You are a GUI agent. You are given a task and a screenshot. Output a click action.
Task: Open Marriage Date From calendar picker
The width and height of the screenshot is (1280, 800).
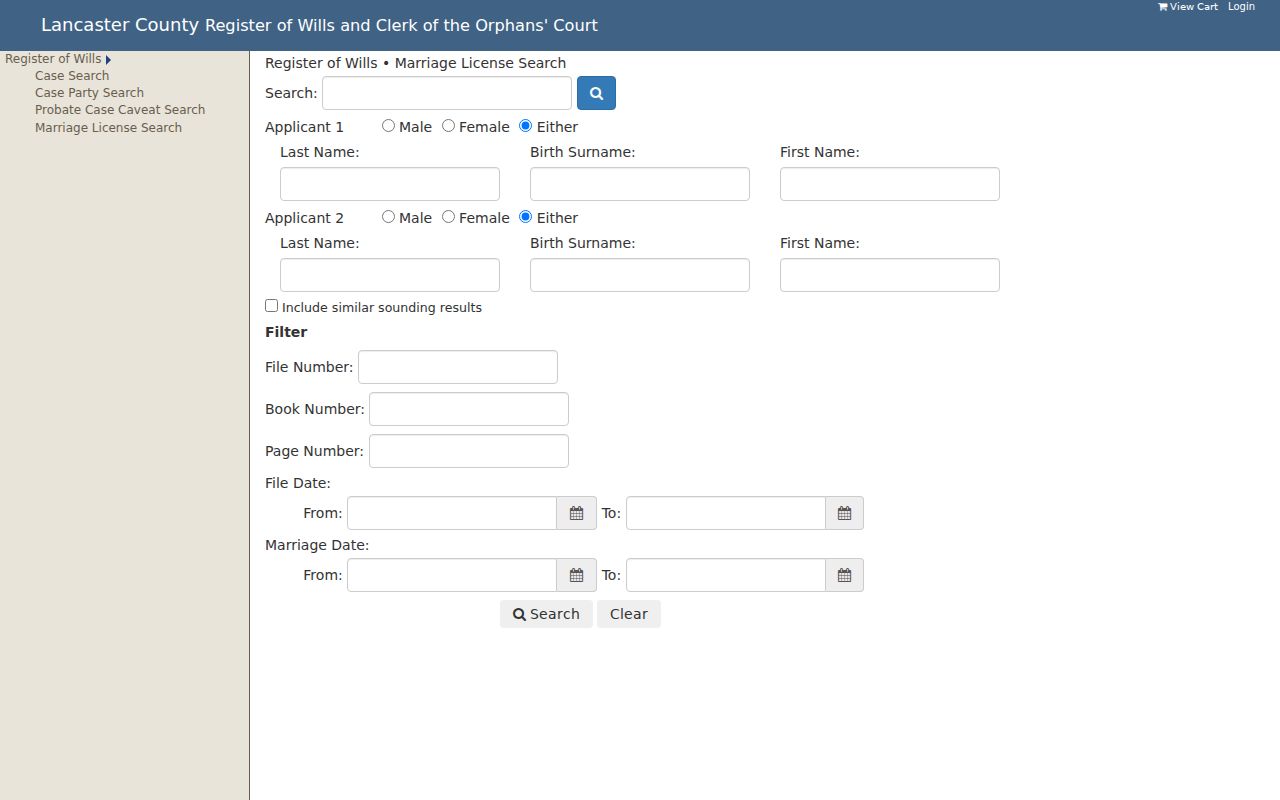(576, 575)
